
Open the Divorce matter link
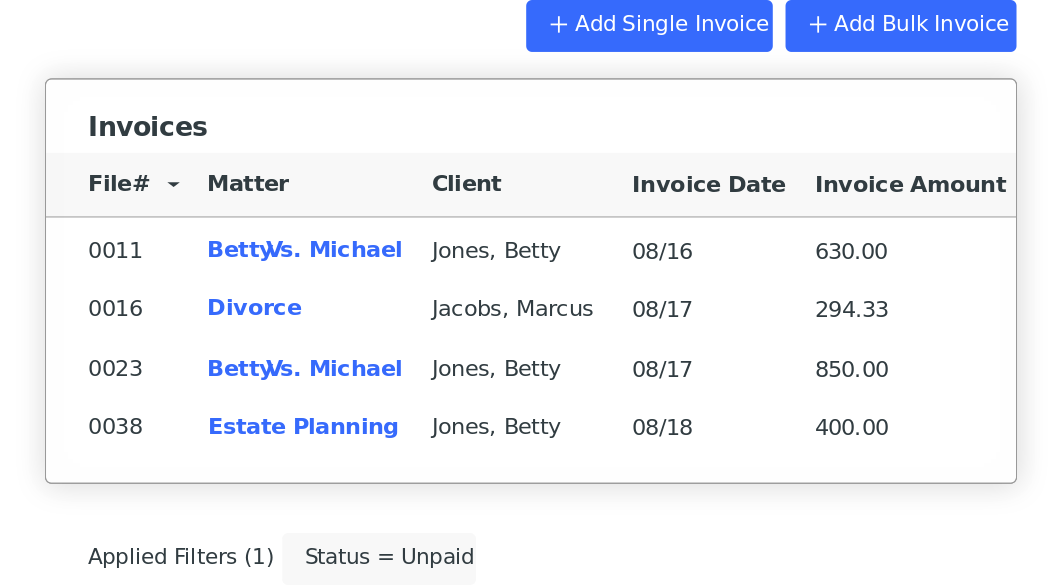[254, 308]
